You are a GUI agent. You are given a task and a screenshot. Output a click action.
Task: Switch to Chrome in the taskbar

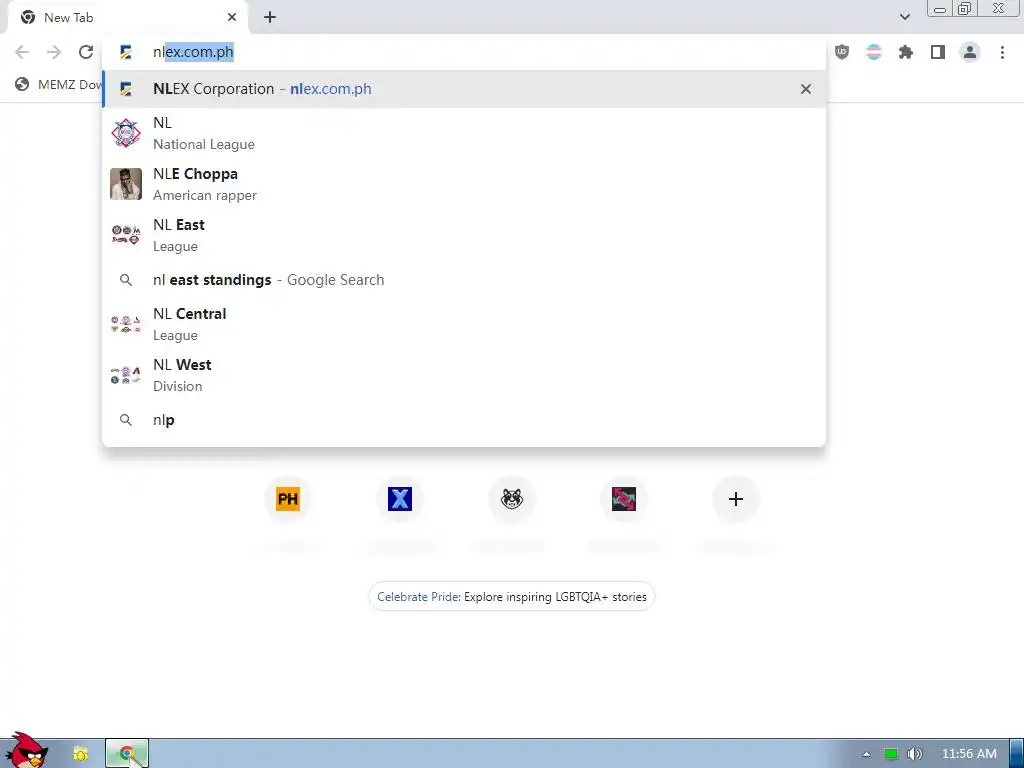click(x=127, y=754)
